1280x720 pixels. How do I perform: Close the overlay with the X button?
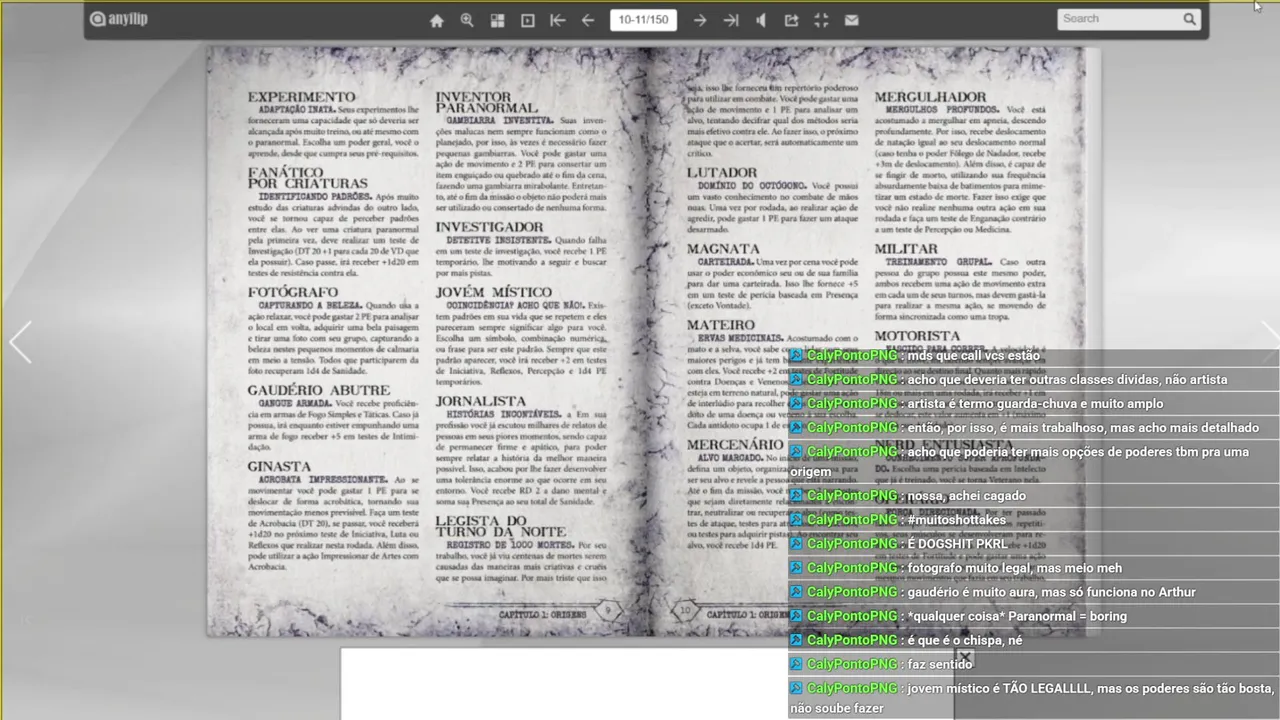pos(965,658)
